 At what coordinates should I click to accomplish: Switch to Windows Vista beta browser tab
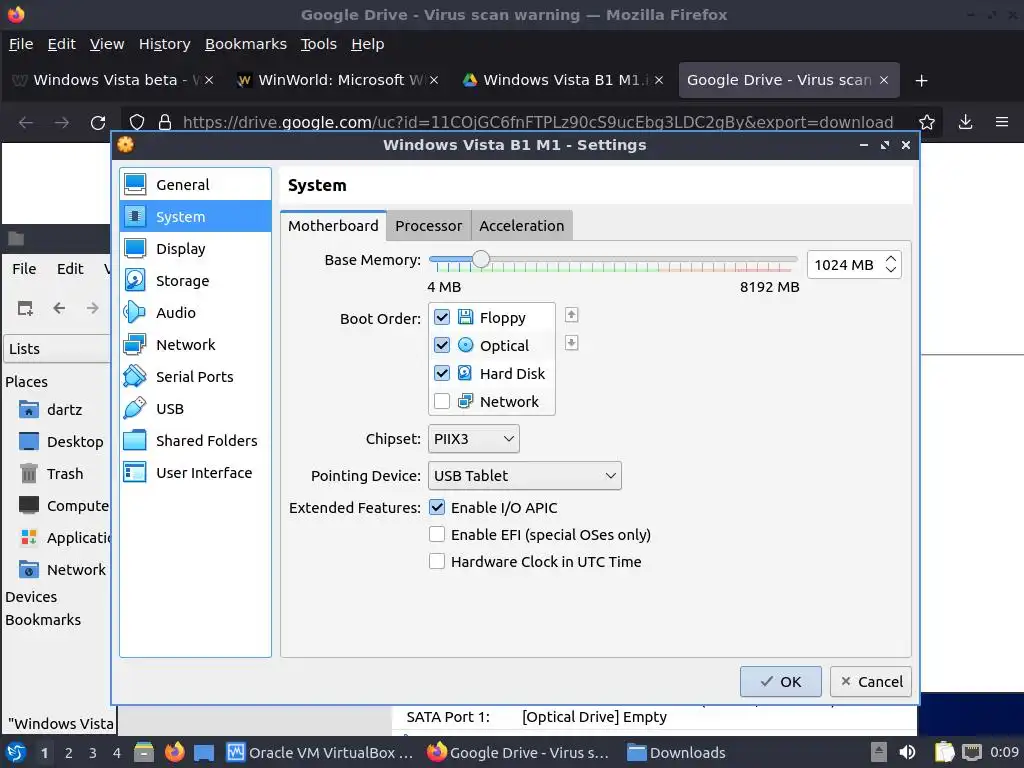(112, 80)
